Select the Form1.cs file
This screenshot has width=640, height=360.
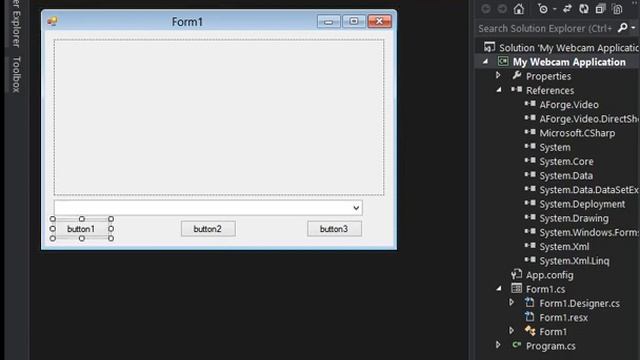point(545,289)
